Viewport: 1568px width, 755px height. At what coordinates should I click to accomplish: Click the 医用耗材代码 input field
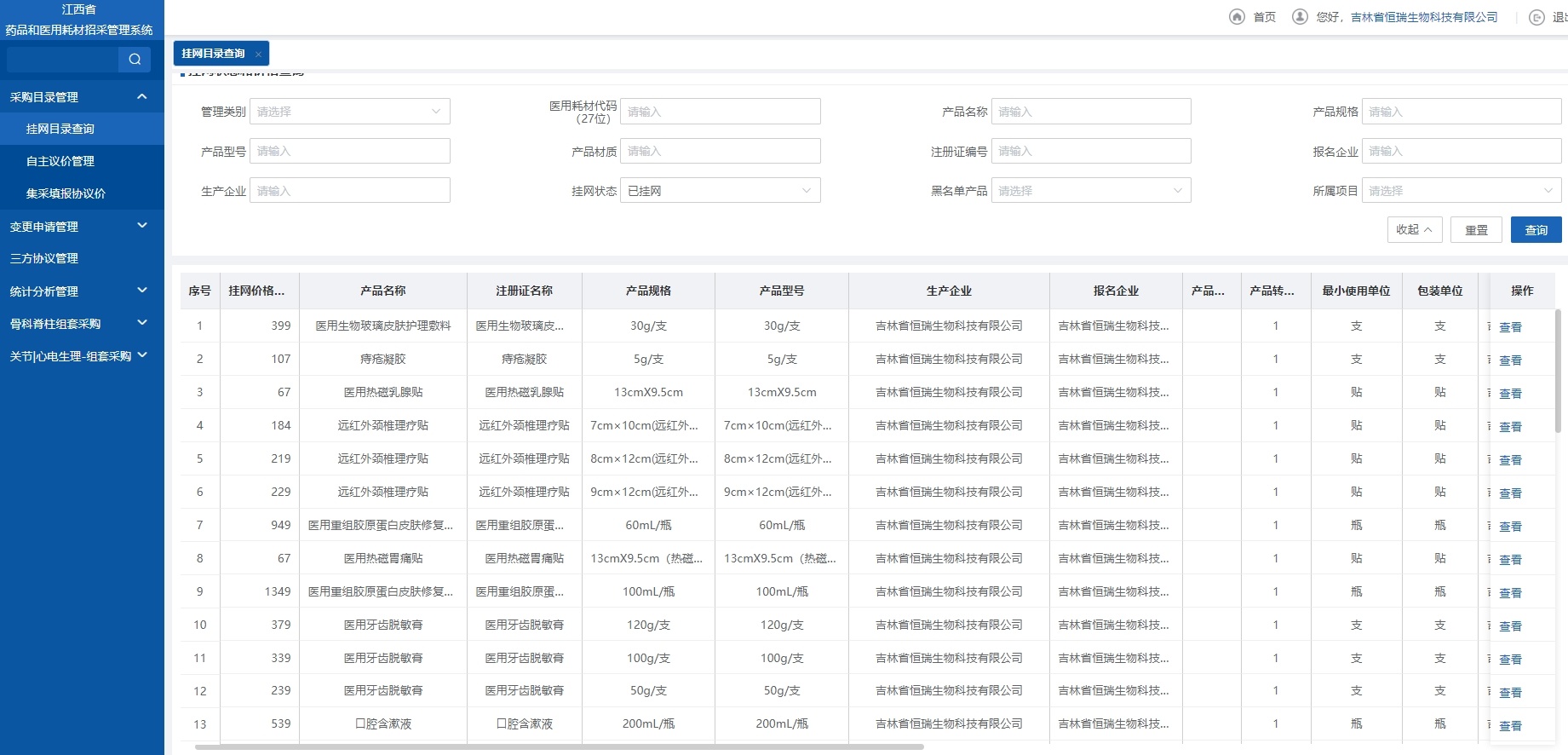pos(720,112)
